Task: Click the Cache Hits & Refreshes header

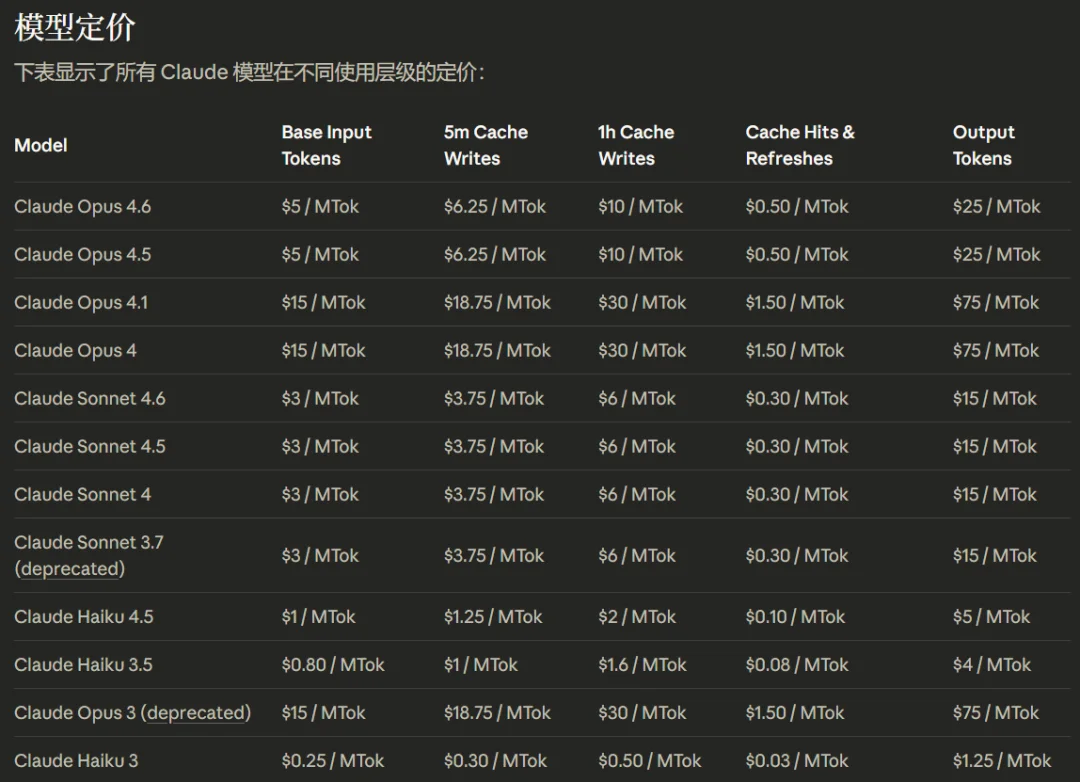Action: coord(800,145)
